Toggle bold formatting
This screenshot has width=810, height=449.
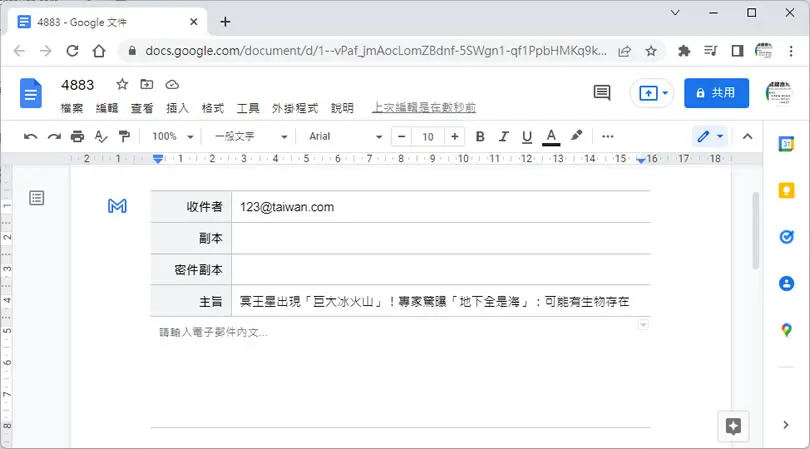tap(480, 136)
